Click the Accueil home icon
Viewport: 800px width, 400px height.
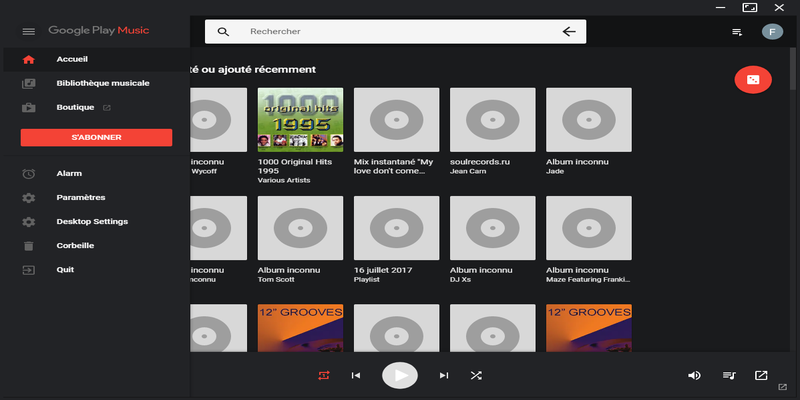[x=29, y=59]
